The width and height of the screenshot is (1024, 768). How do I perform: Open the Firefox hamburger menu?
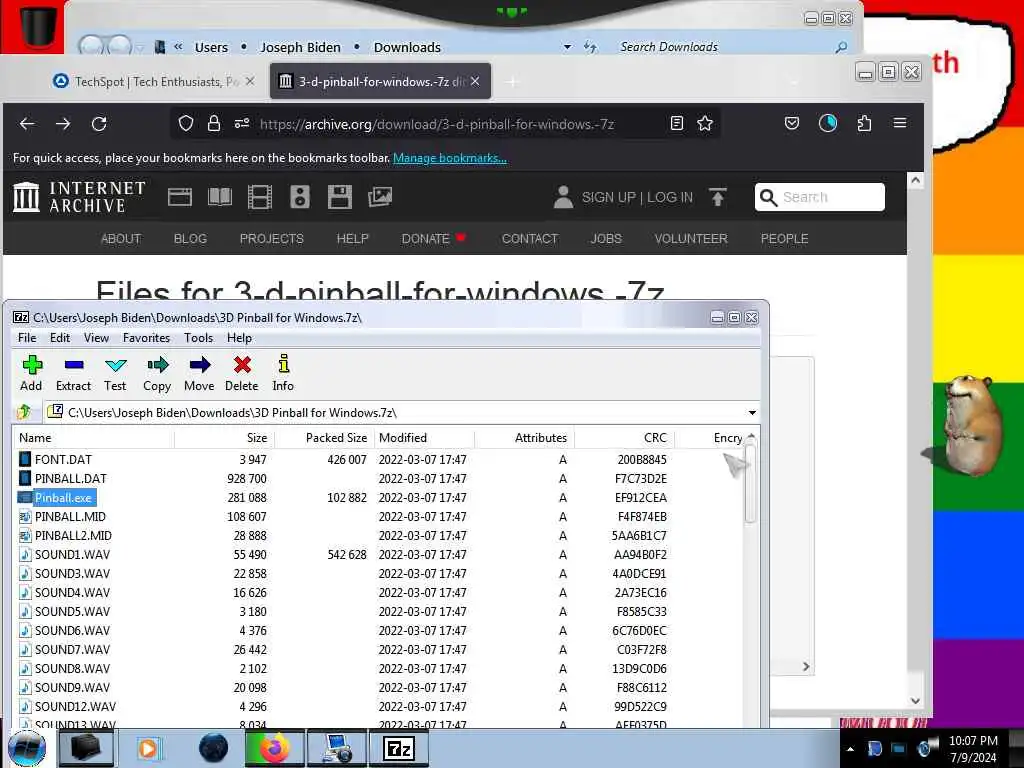900,123
